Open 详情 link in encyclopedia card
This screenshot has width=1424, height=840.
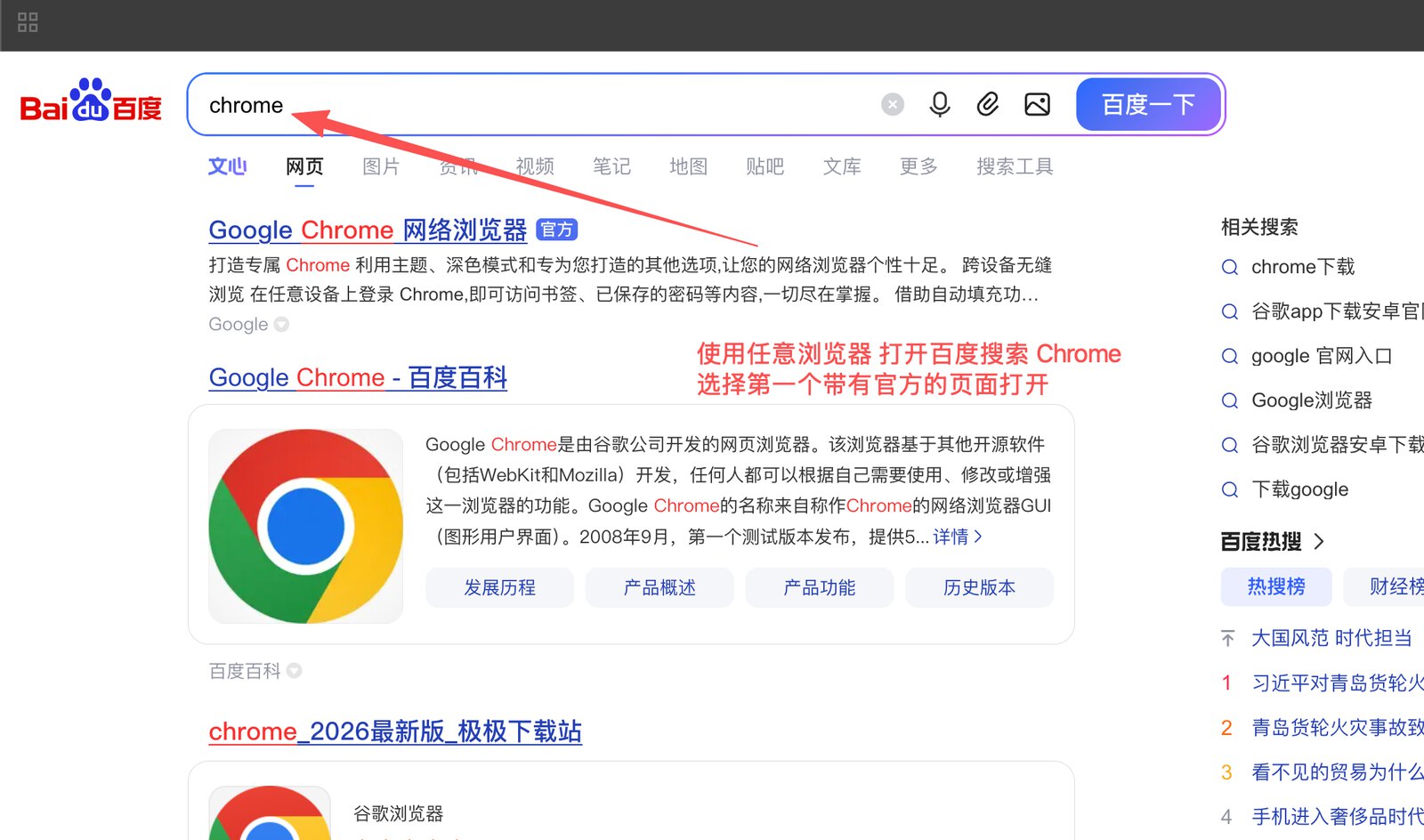(x=958, y=537)
